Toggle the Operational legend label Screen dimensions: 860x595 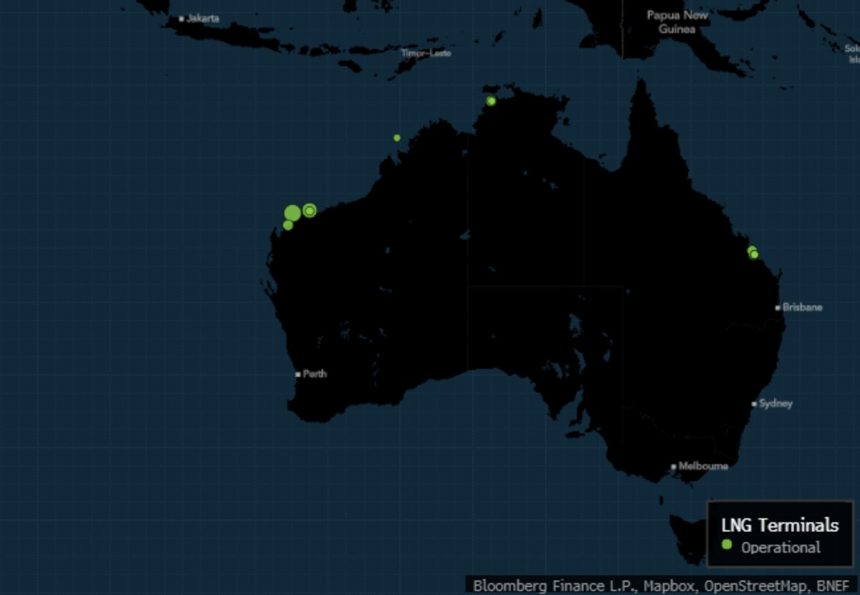pos(780,547)
